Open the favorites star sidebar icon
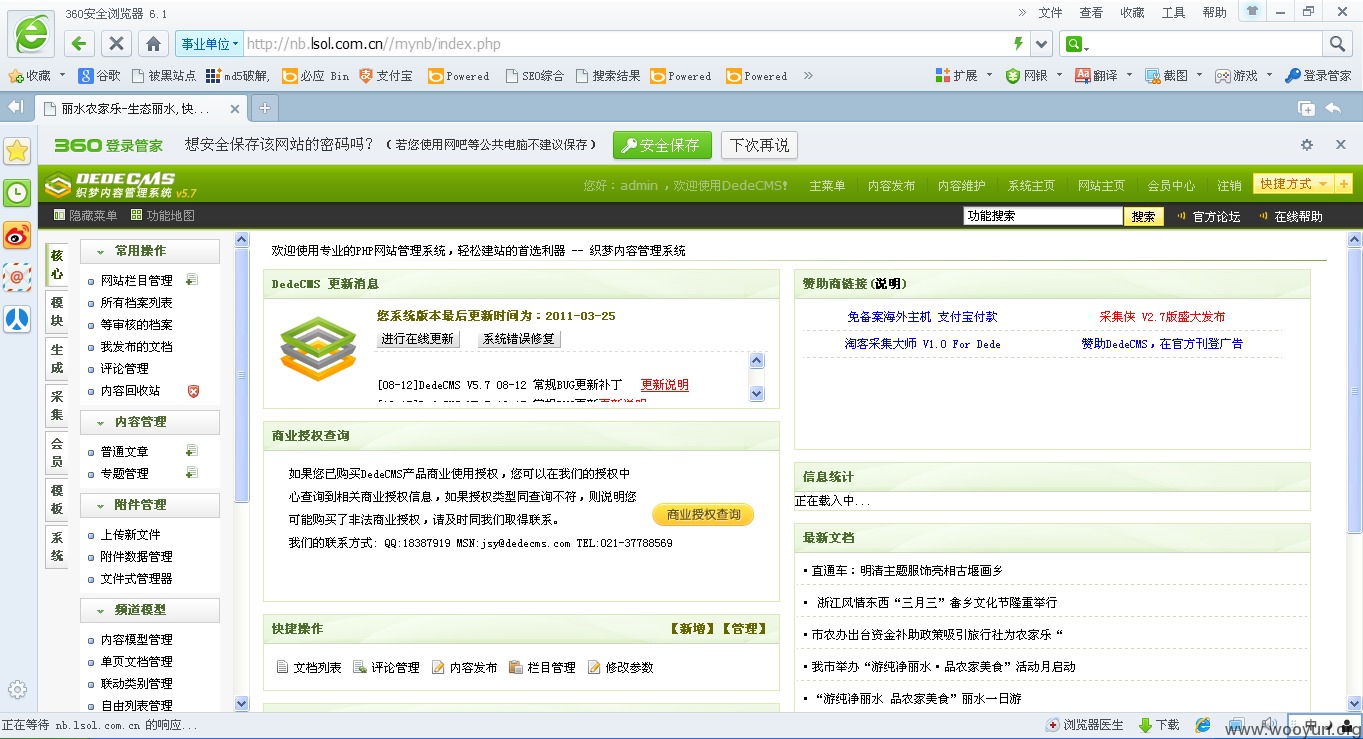Image resolution: width=1363 pixels, height=739 pixels. (x=17, y=151)
